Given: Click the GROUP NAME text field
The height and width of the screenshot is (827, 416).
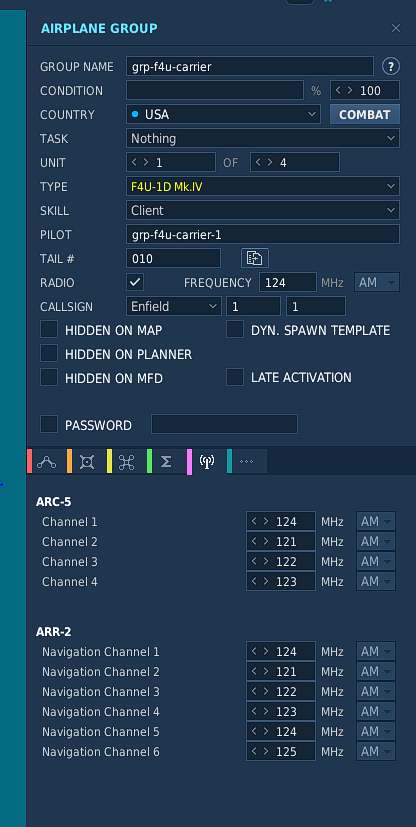Looking at the screenshot, I should pyautogui.click(x=250, y=66).
